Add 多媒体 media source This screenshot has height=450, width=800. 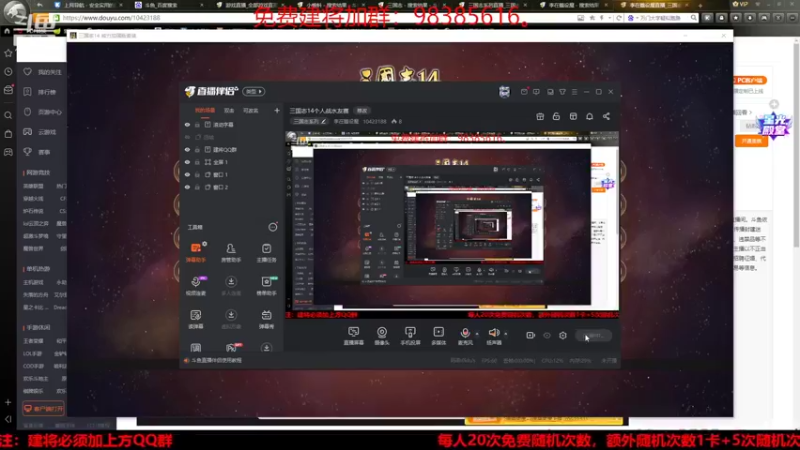coord(439,336)
